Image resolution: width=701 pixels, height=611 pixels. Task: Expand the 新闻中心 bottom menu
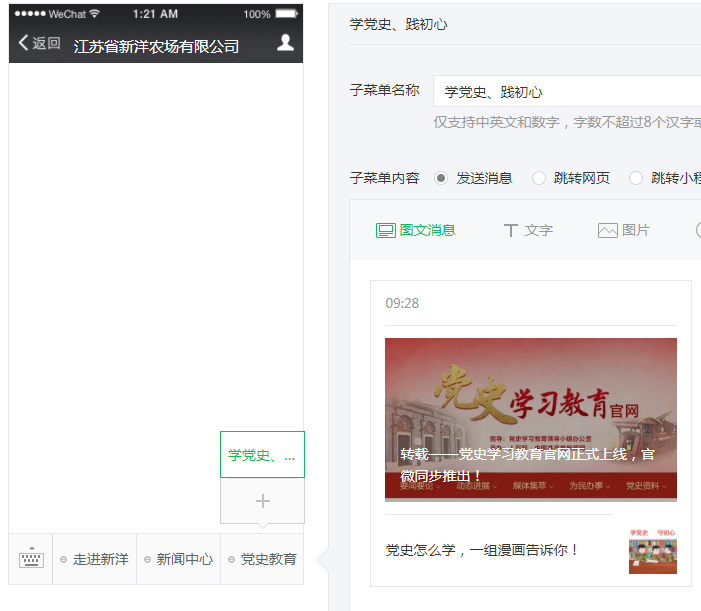179,559
